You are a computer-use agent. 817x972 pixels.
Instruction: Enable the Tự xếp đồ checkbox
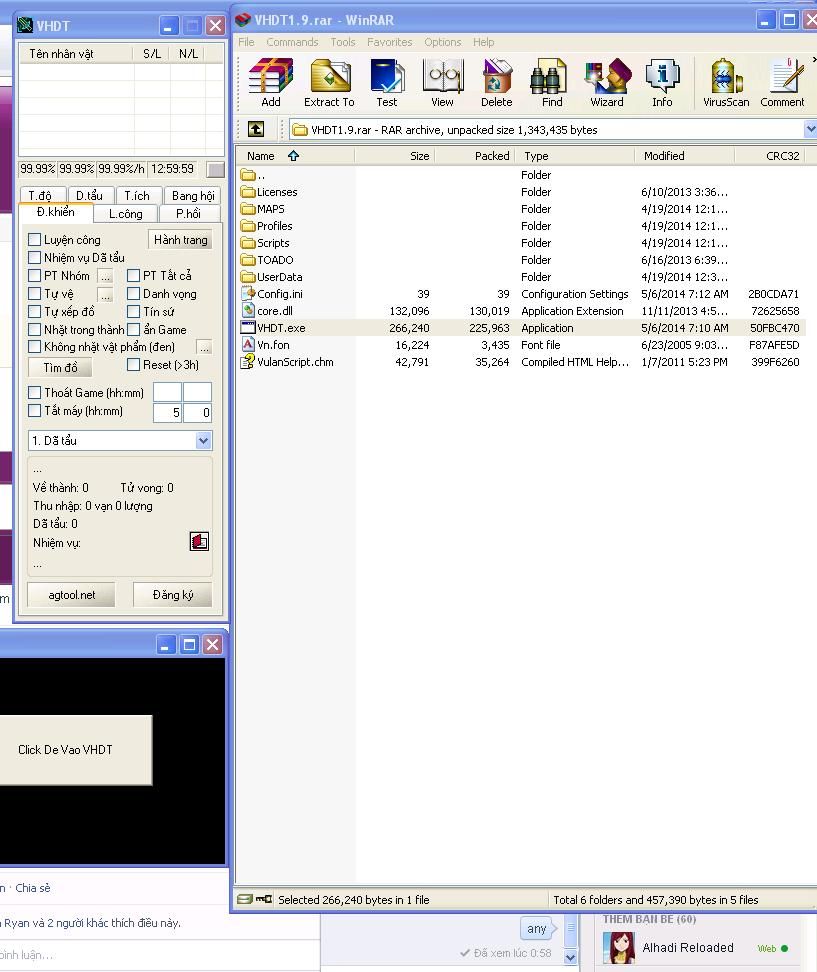pos(35,311)
